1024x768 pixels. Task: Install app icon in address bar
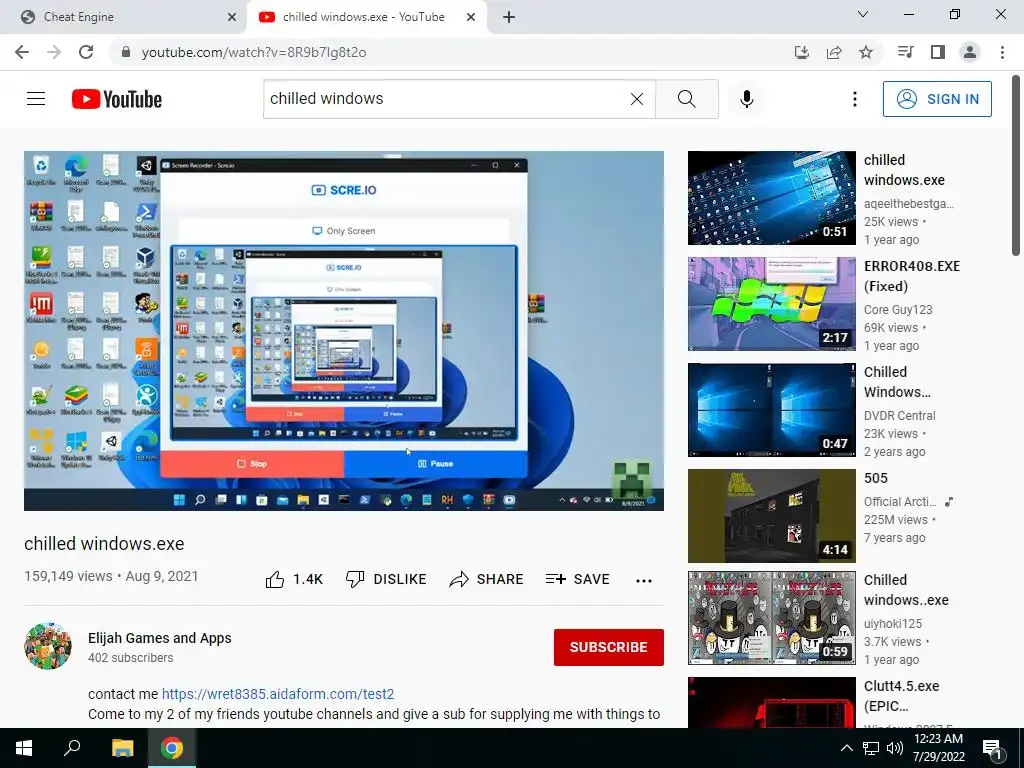coord(802,52)
